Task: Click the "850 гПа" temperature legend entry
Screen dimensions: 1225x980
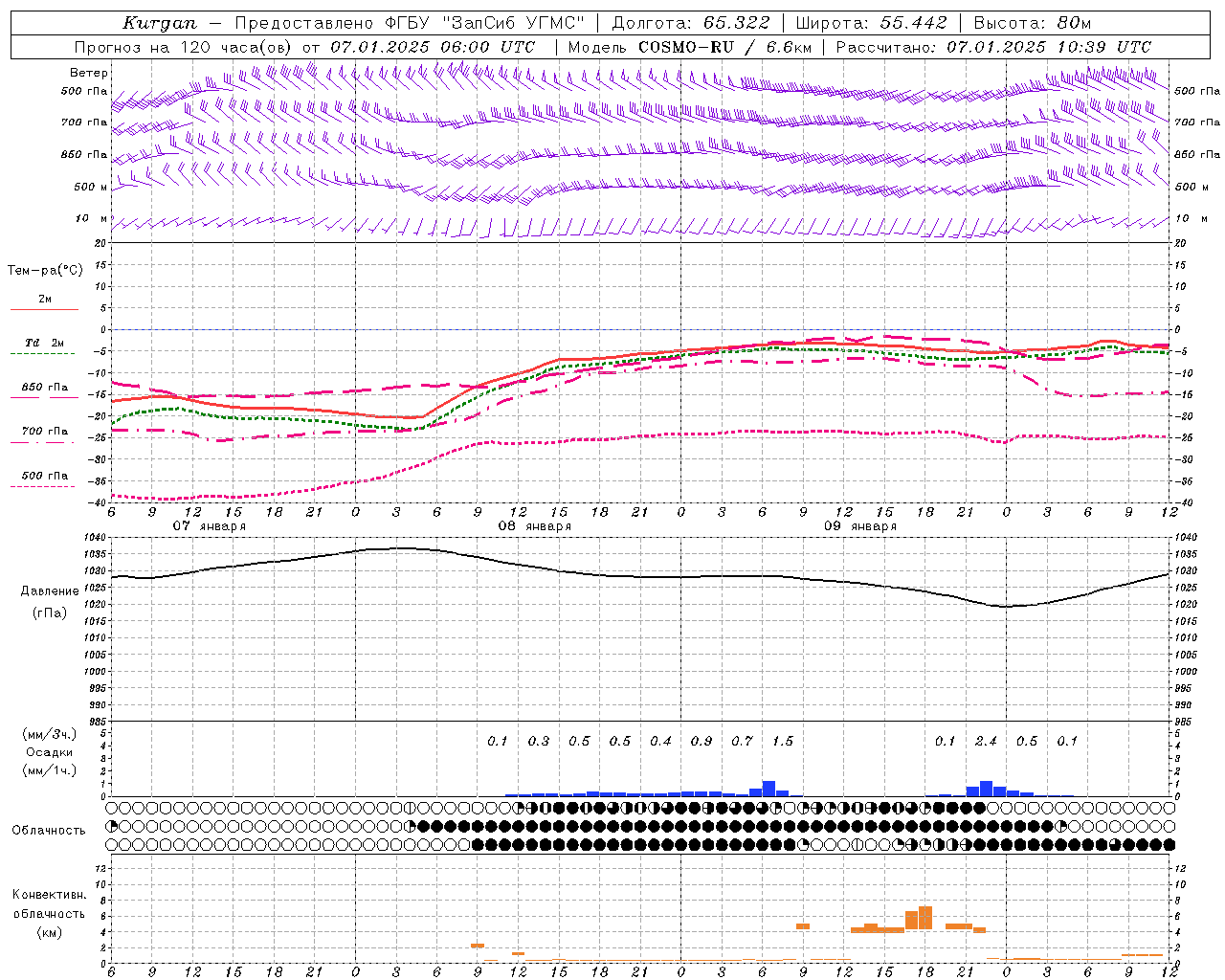Action: [x=45, y=388]
